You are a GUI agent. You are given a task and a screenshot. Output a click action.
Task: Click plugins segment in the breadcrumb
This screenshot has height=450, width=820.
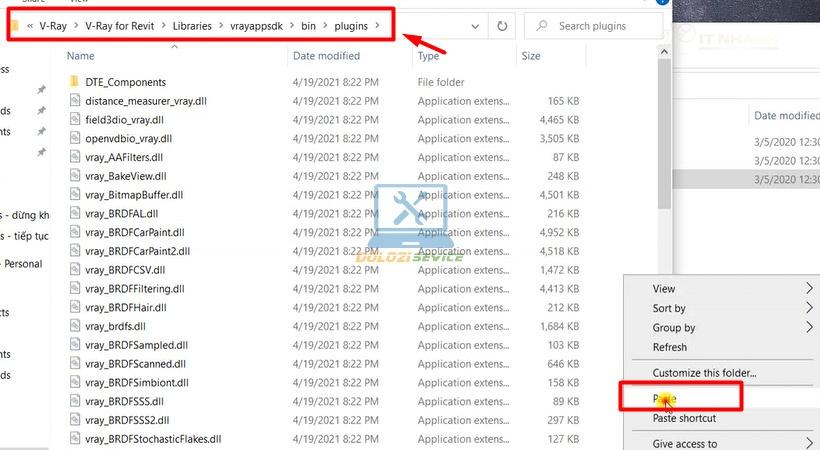tap(351, 26)
